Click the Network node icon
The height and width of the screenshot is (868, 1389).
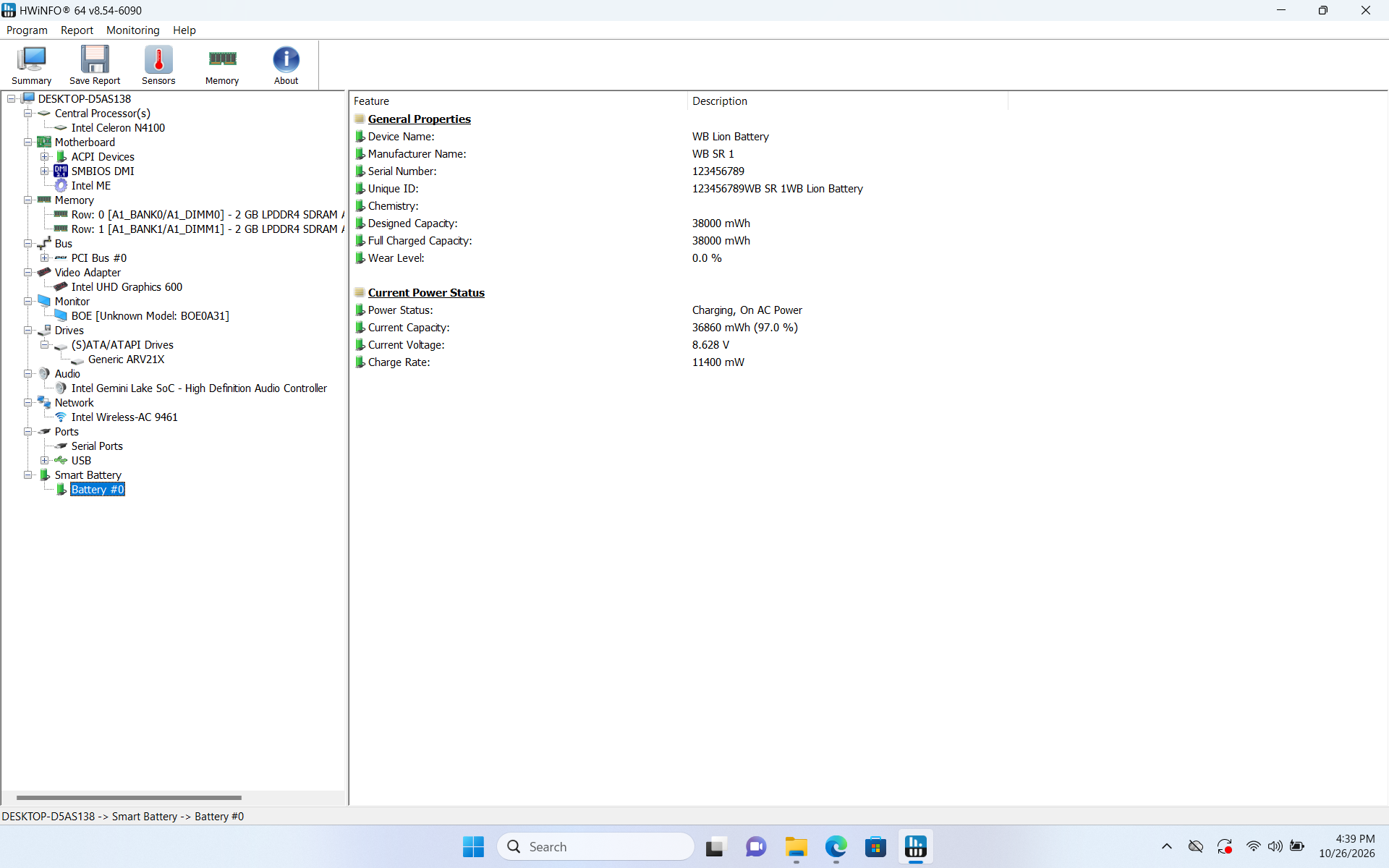pos(44,403)
